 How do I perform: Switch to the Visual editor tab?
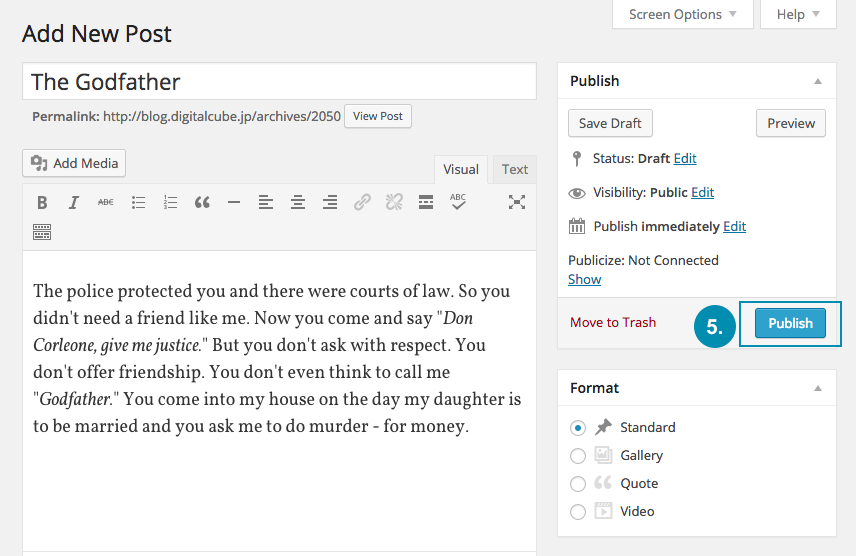pos(461,169)
